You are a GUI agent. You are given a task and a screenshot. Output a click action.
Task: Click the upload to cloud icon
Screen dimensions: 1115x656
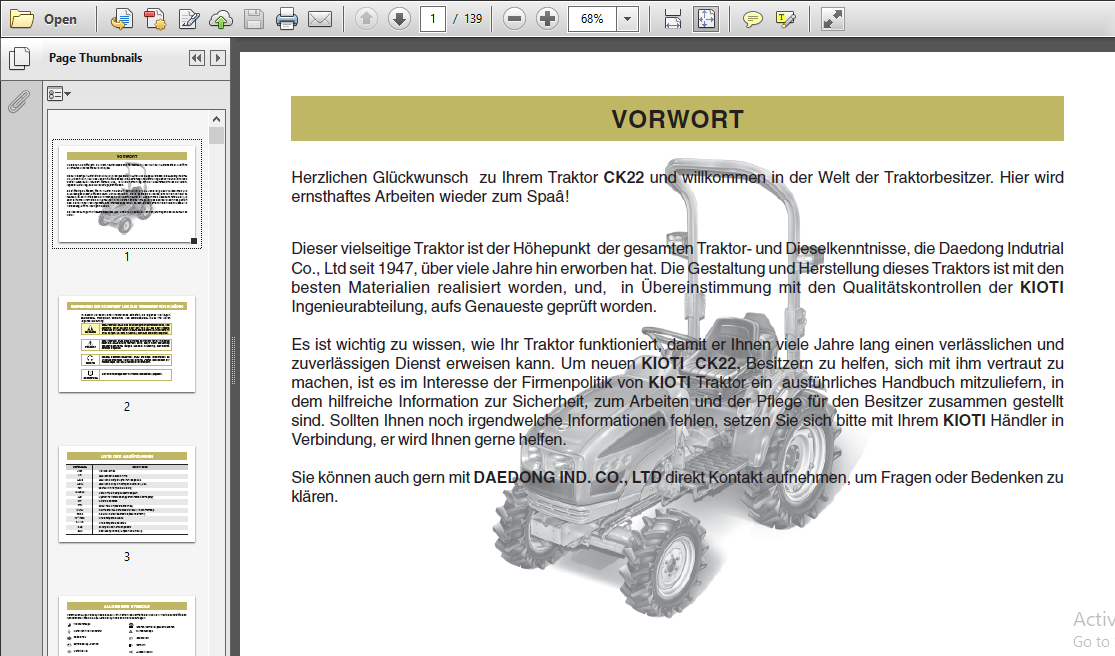(x=221, y=19)
